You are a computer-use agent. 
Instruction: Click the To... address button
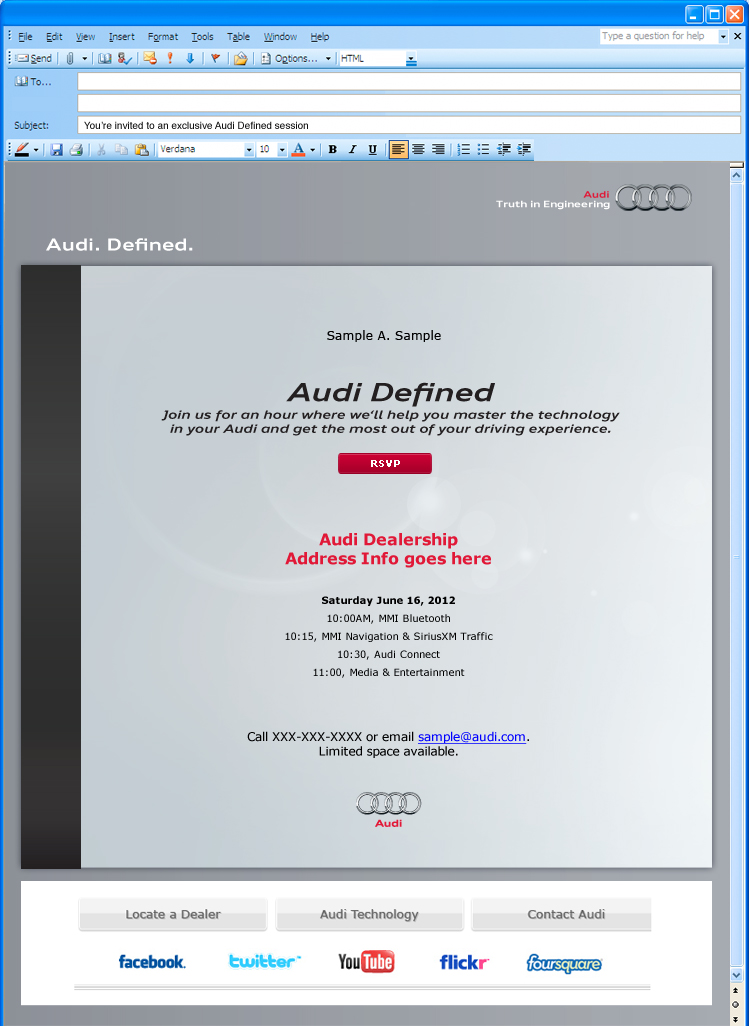33,82
